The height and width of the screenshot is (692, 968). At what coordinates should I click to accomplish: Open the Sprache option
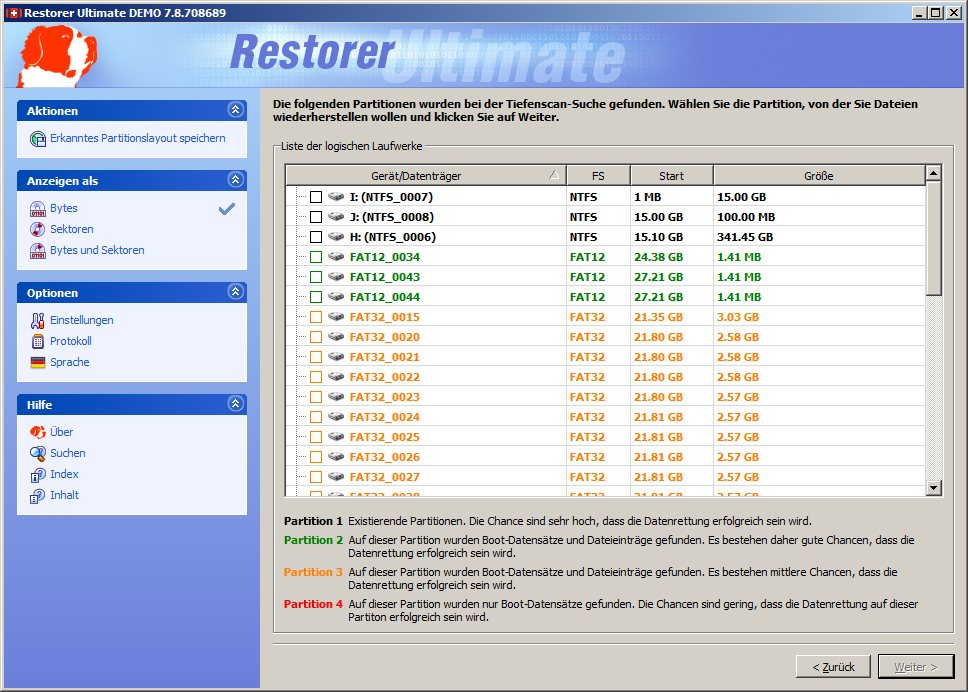(x=70, y=362)
